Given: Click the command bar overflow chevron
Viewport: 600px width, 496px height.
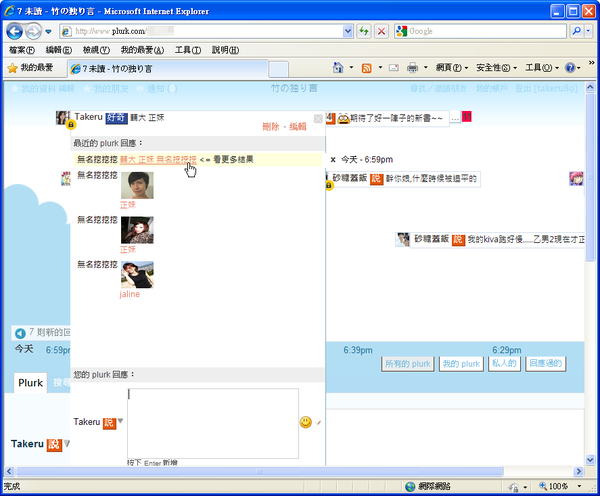Looking at the screenshot, I should coord(591,63).
